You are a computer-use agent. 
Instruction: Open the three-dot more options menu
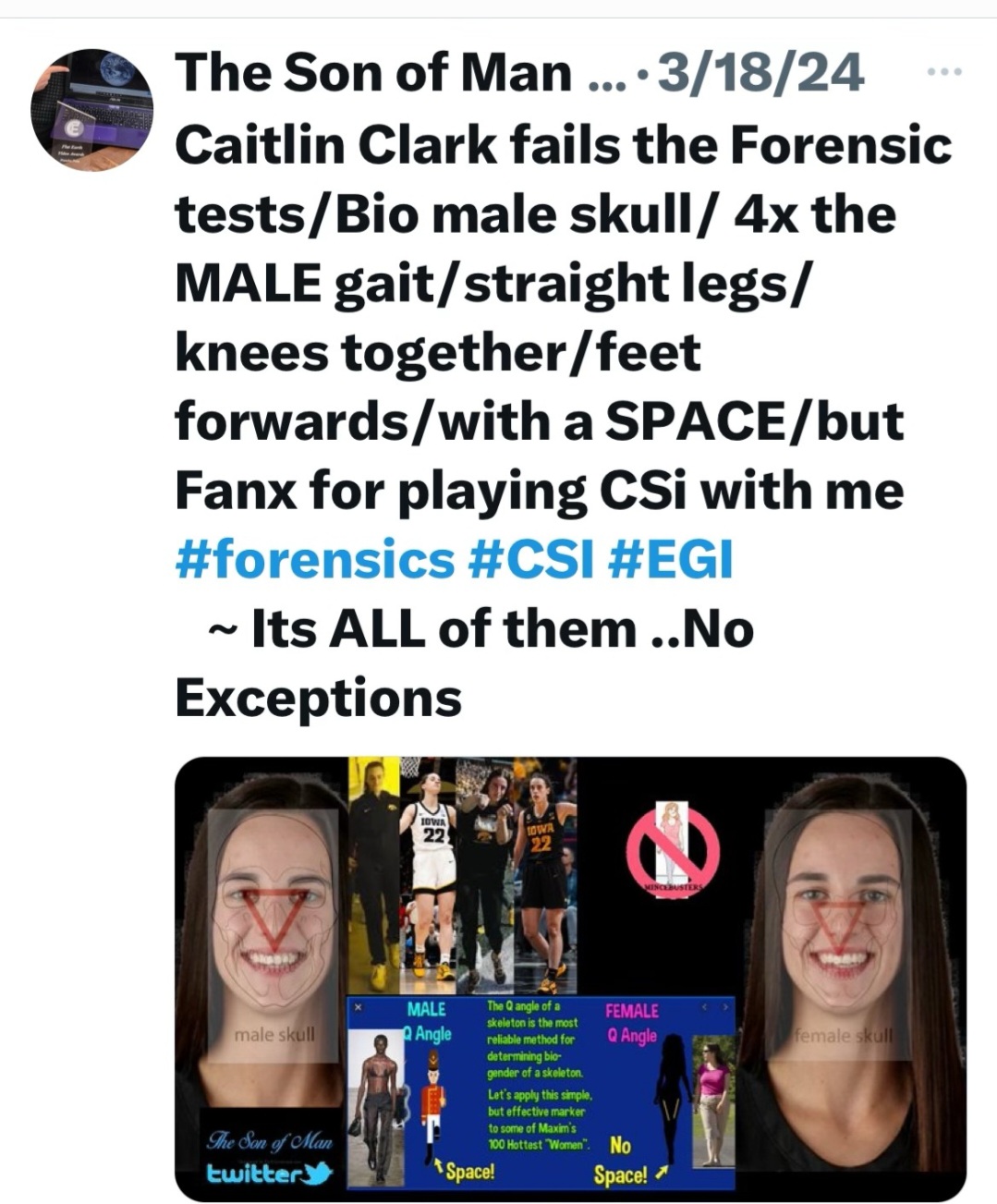[945, 72]
